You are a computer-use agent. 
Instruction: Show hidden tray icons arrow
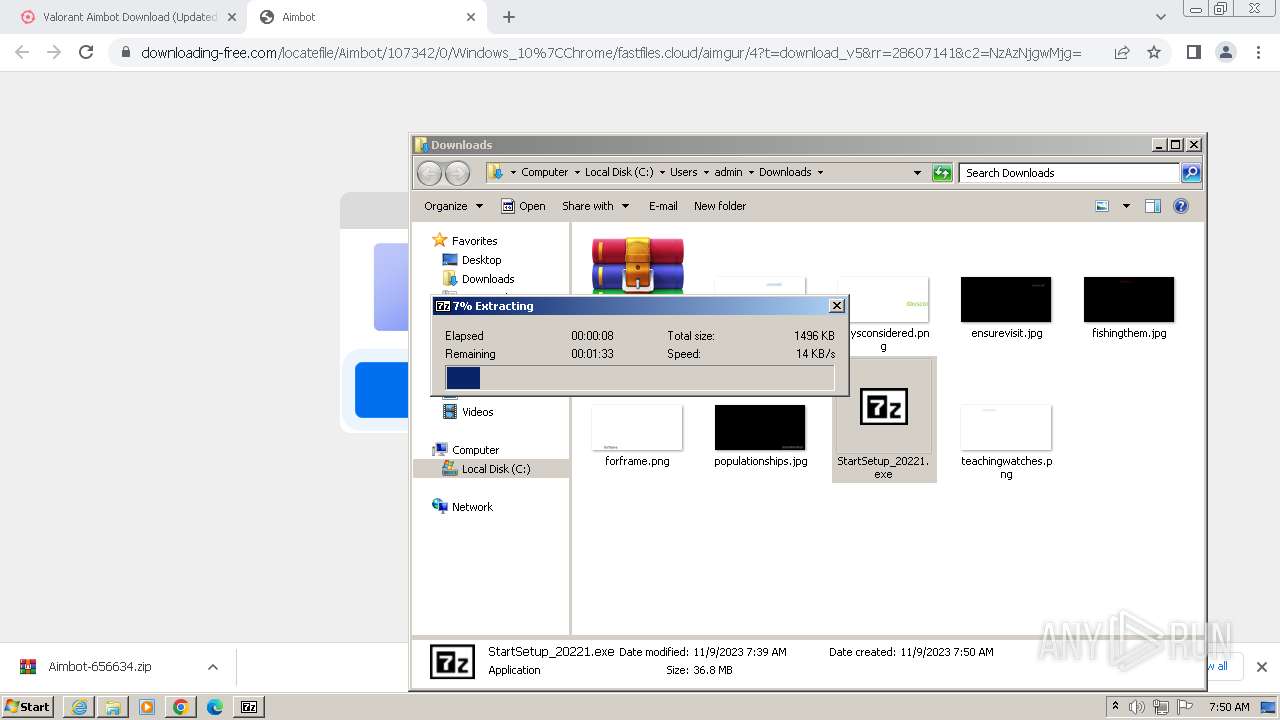coord(1115,707)
